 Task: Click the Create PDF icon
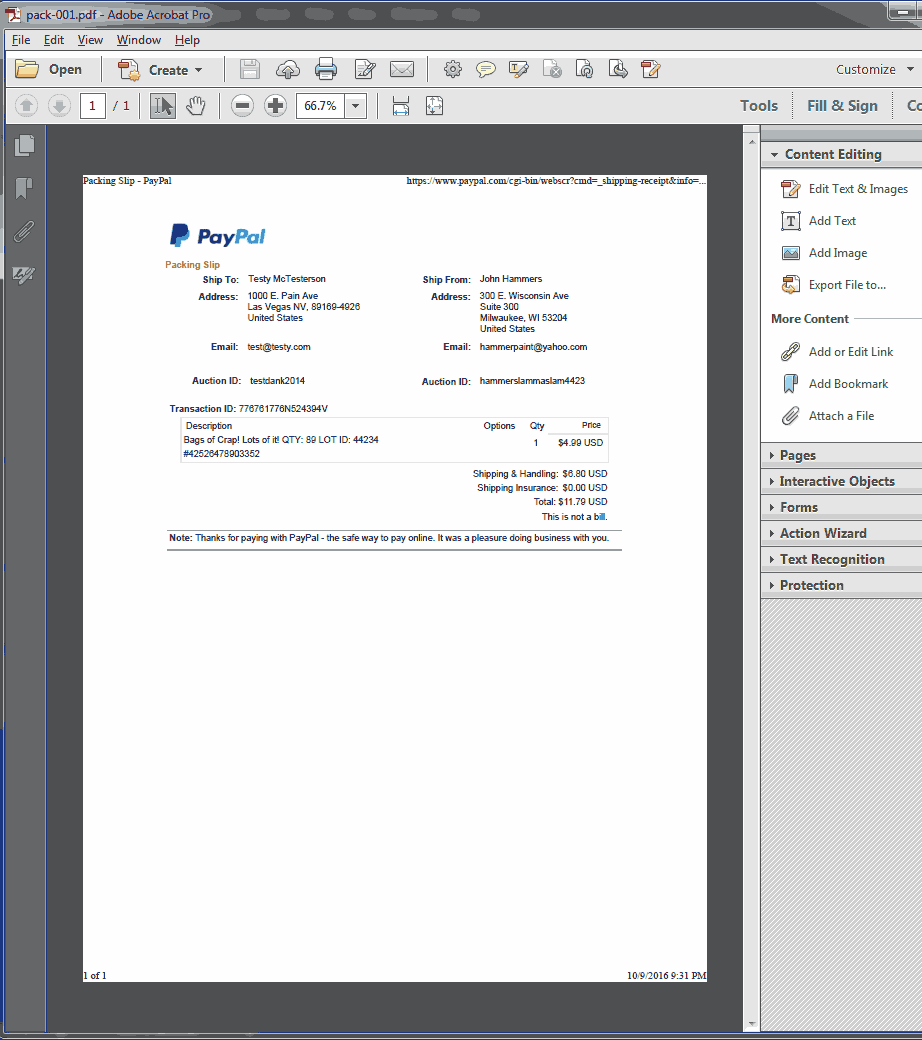coord(129,70)
